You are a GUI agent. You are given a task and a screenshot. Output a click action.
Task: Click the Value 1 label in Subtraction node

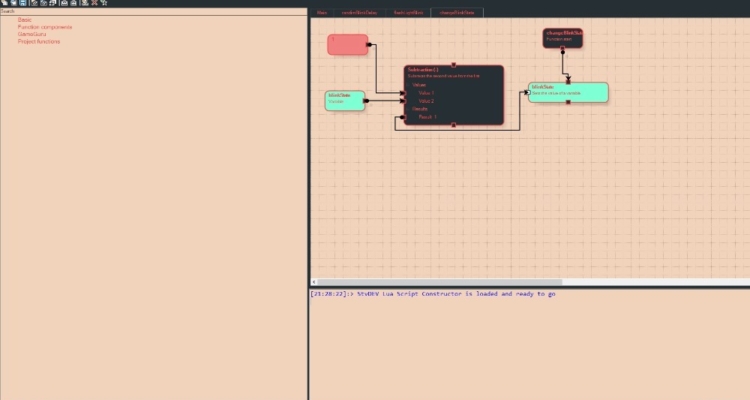pyautogui.click(x=426, y=93)
